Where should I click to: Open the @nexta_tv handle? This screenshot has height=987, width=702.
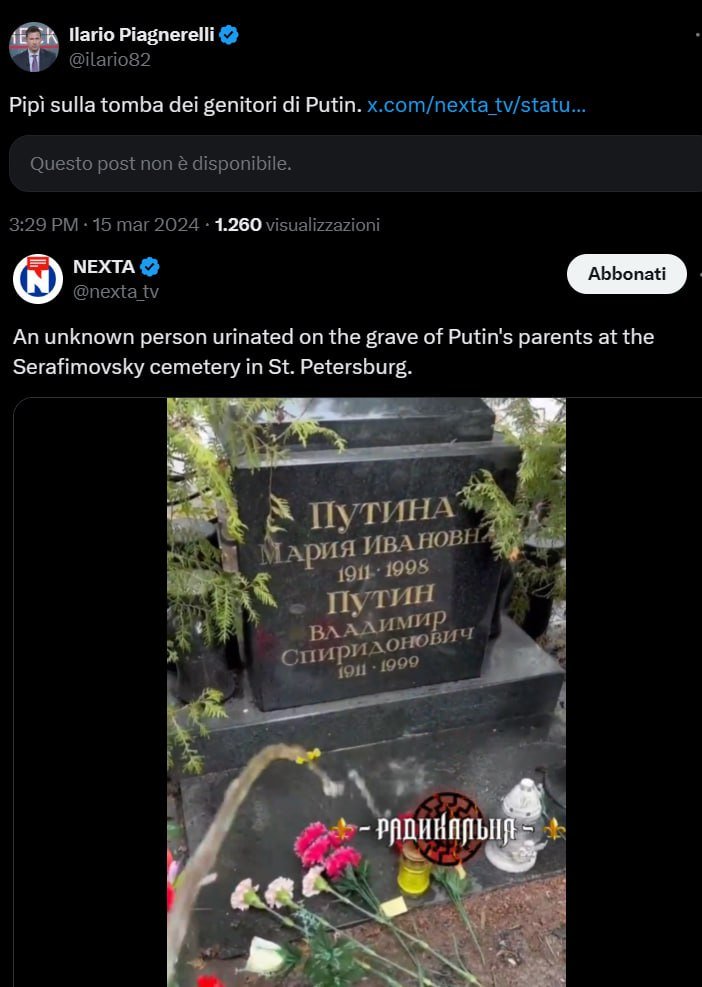coord(116,291)
